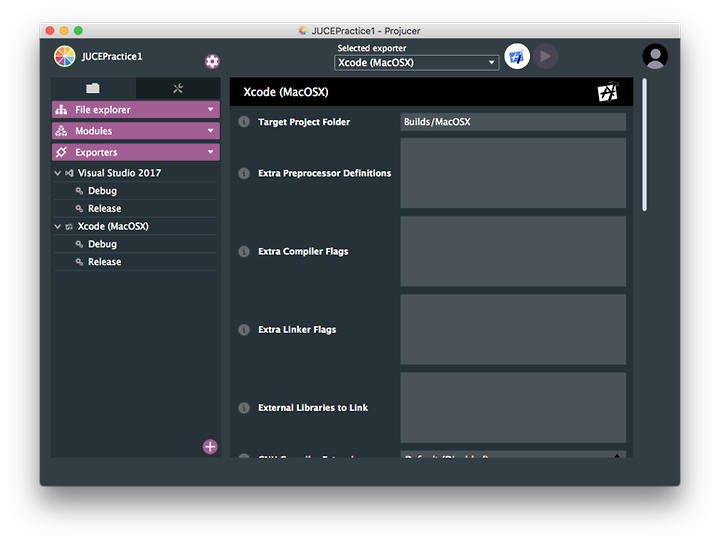Image resolution: width=720 pixels, height=543 pixels.
Task: Show info for Extra Compiler Flags
Action: pos(244,252)
